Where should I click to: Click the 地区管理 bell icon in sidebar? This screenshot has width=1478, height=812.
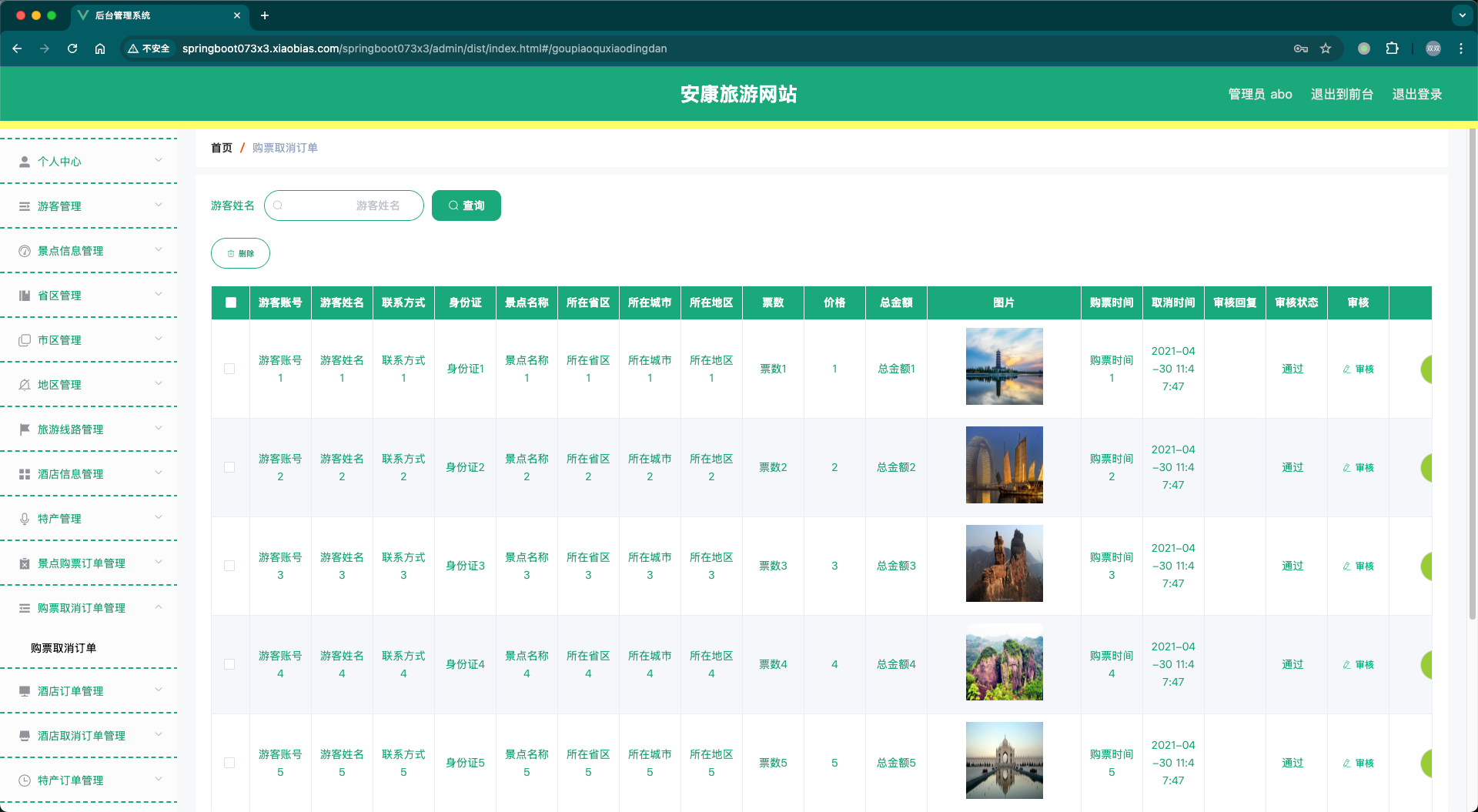point(25,385)
